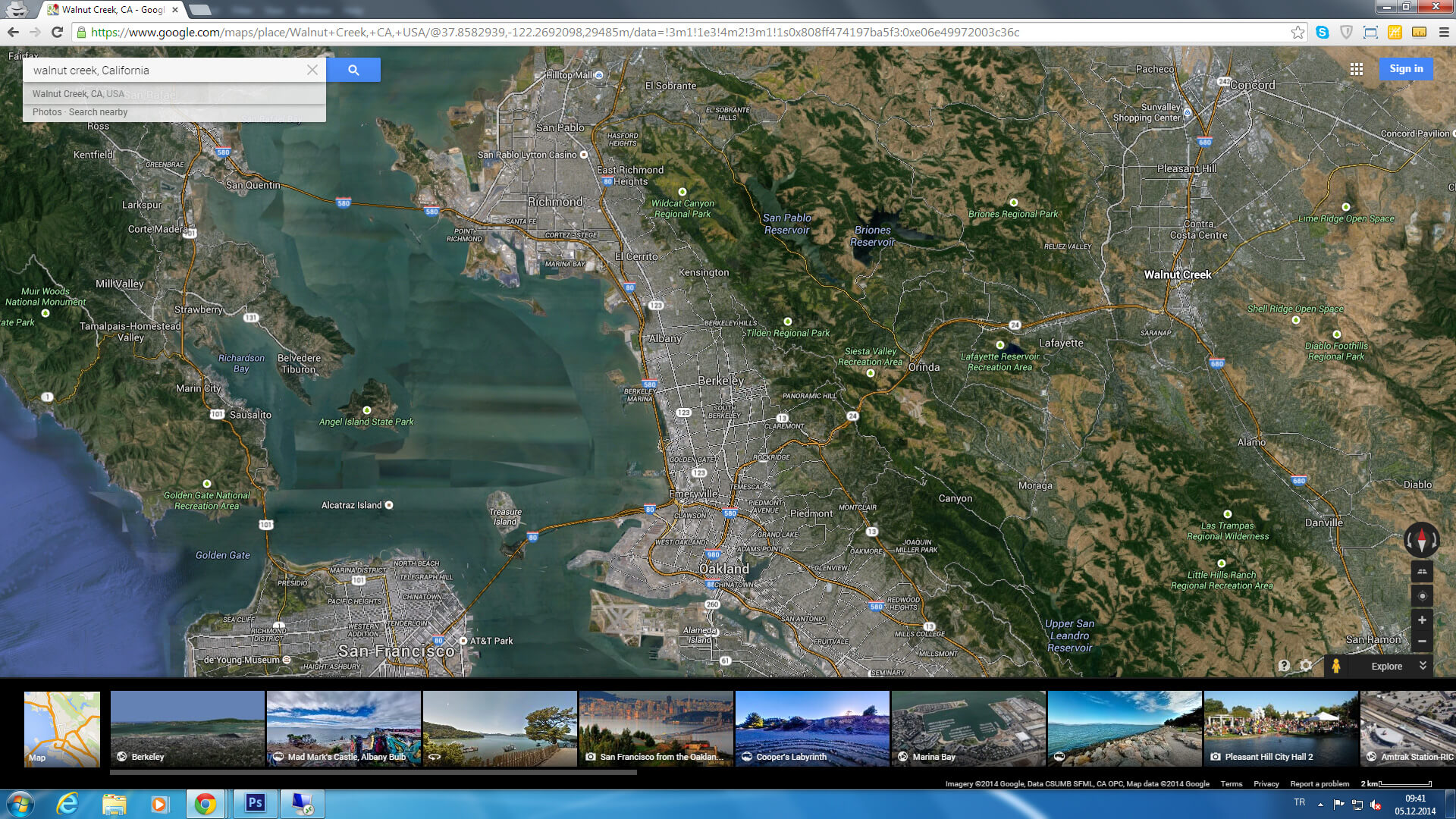Zoom out with the minus button
The height and width of the screenshot is (819, 1456).
[1422, 642]
